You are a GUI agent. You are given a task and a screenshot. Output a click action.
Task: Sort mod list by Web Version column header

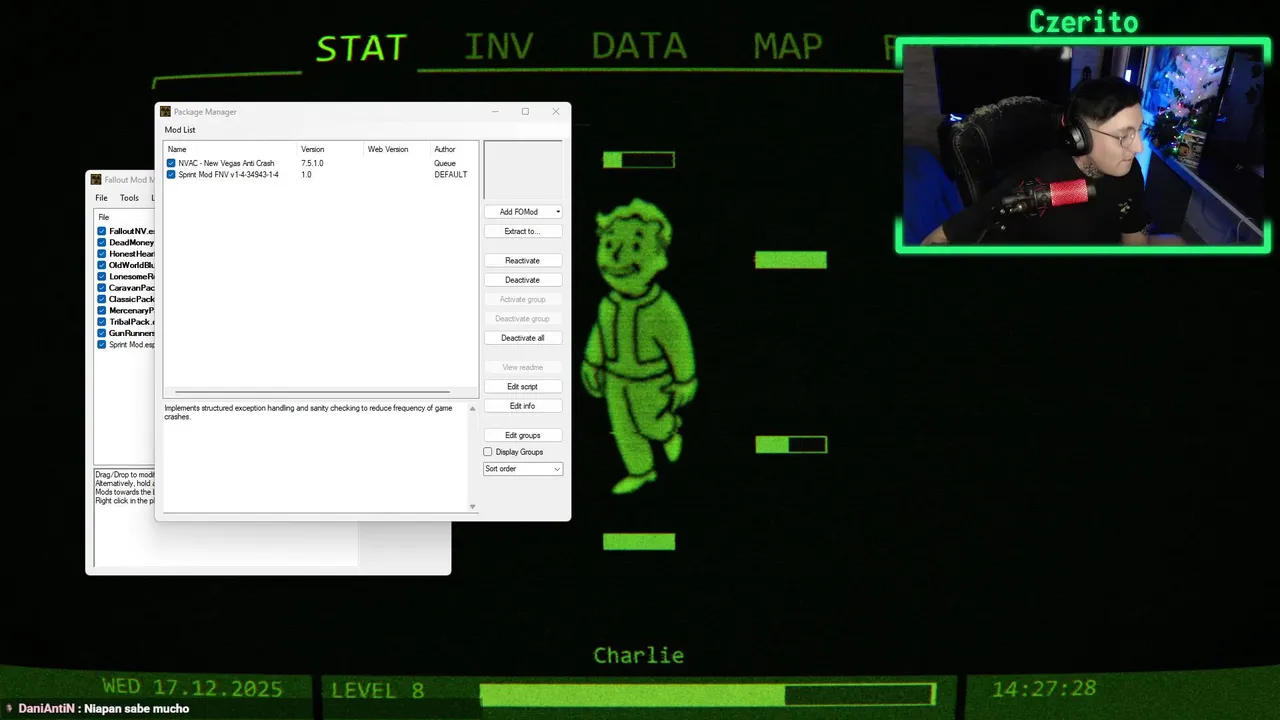coord(397,150)
